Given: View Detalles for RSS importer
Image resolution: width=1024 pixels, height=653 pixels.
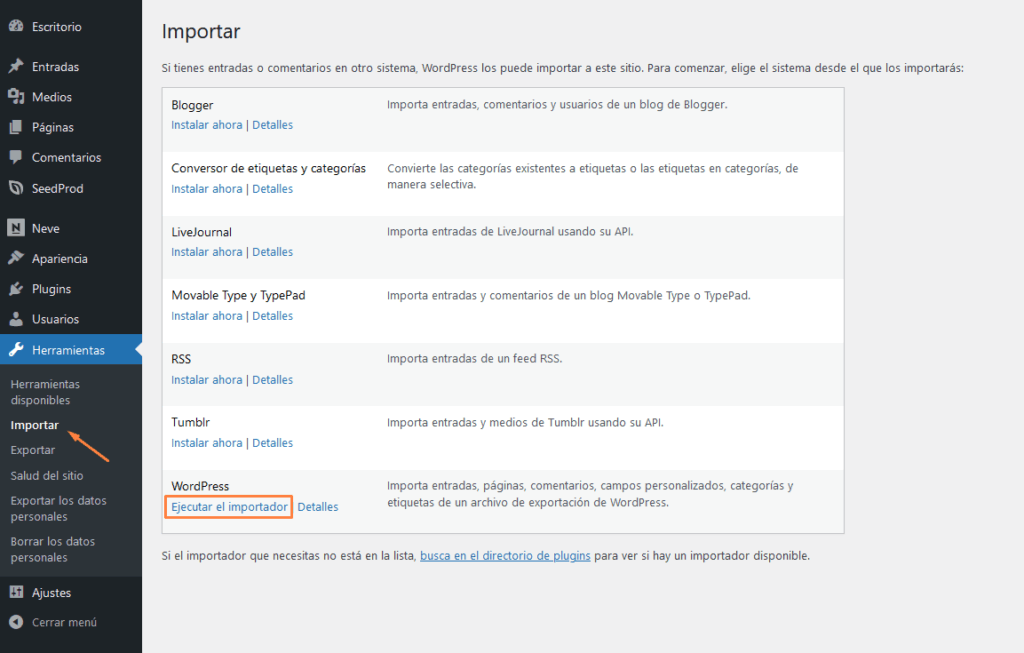Looking at the screenshot, I should tap(272, 379).
